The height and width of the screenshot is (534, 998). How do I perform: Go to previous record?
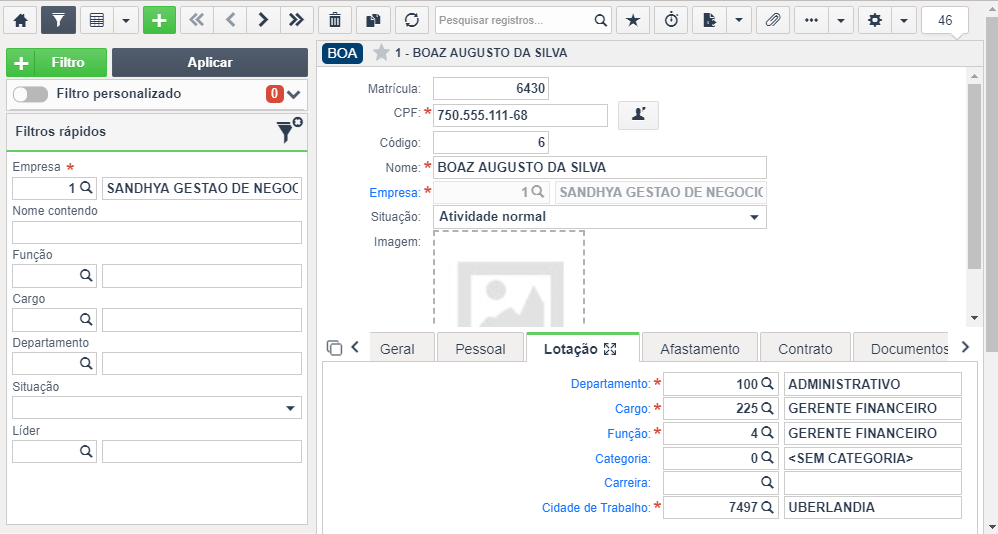click(x=231, y=20)
